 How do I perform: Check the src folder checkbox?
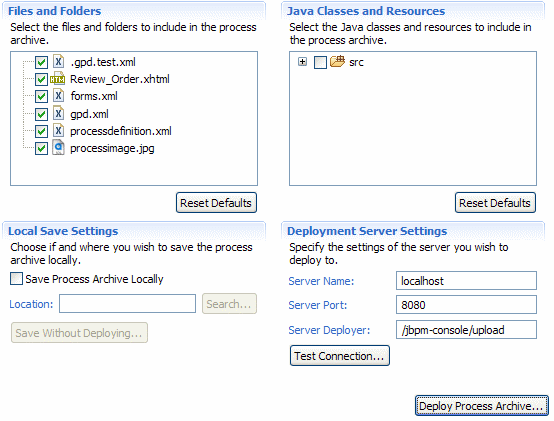[x=320, y=63]
